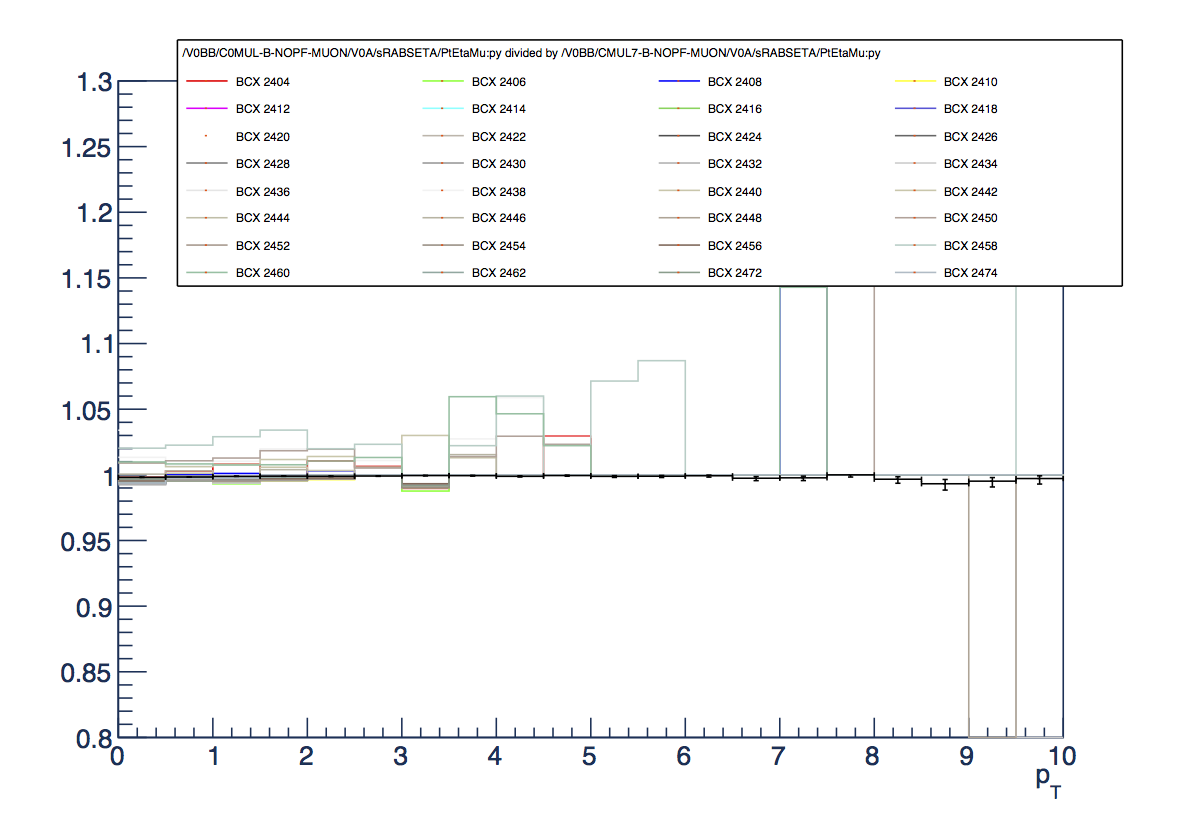Viewport: 1181px width, 820px height.
Task: Click the BCX 2426 legend label
Action: click(970, 136)
